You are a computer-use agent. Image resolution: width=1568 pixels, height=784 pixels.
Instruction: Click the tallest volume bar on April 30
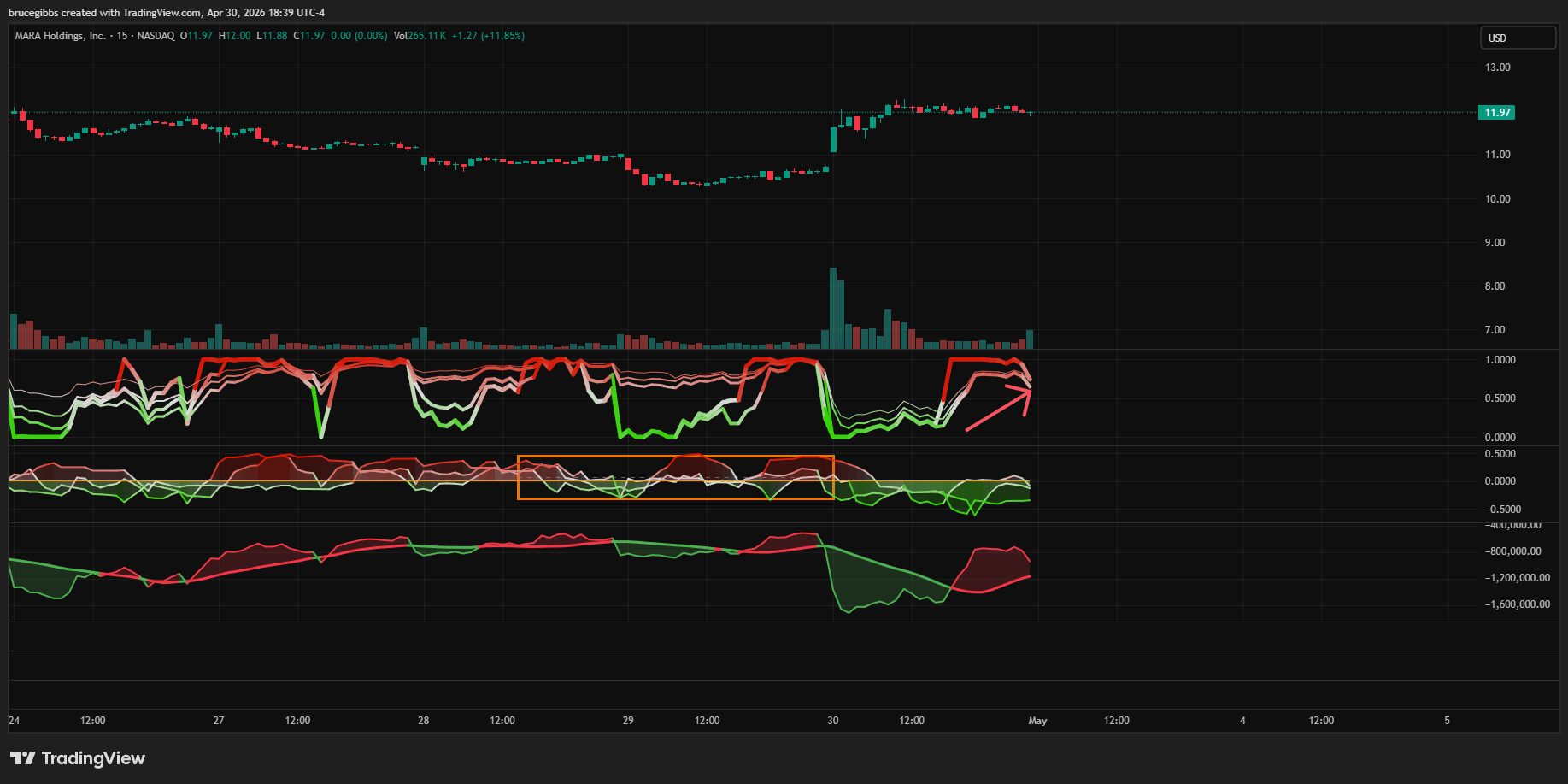pyautogui.click(x=833, y=309)
